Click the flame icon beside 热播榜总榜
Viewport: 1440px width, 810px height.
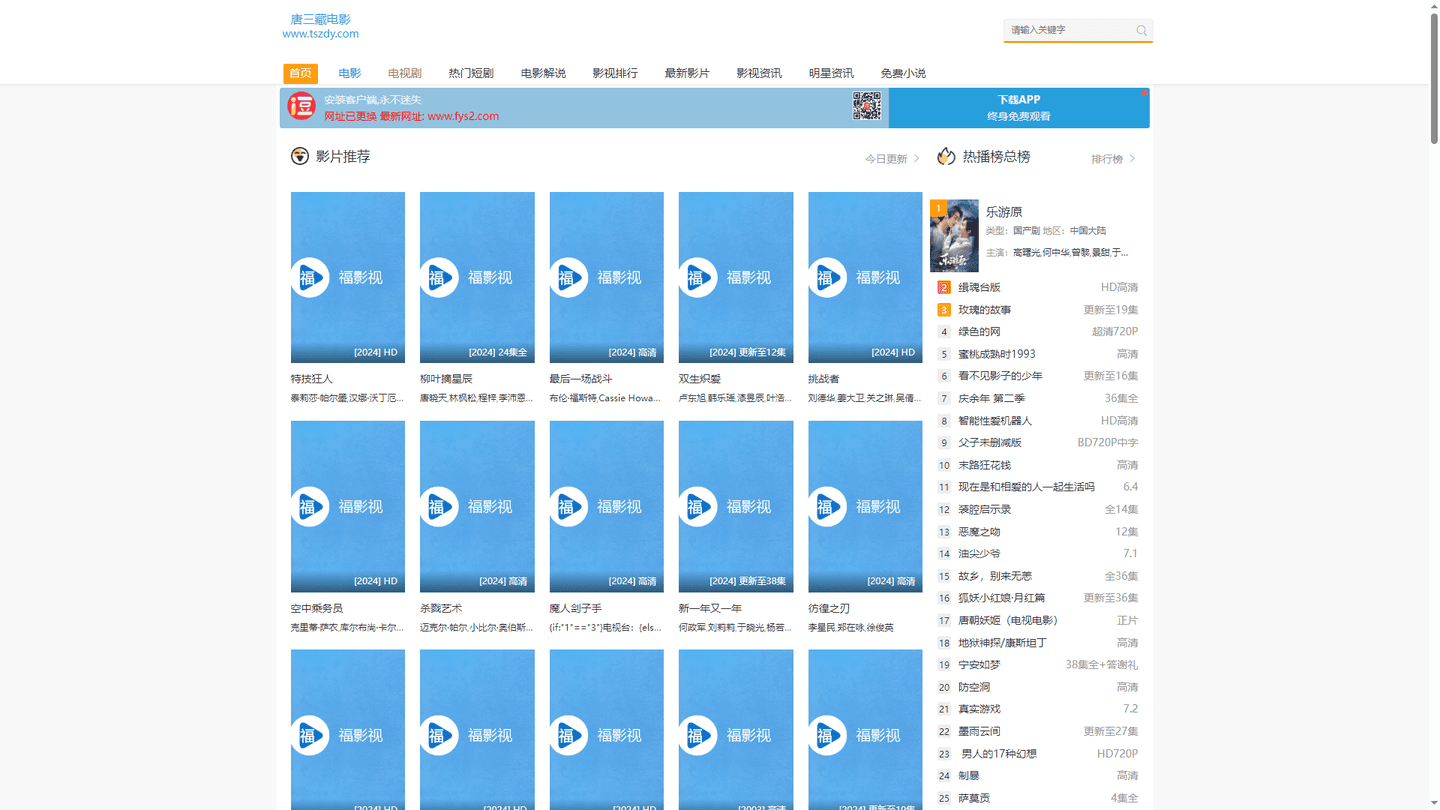click(946, 156)
